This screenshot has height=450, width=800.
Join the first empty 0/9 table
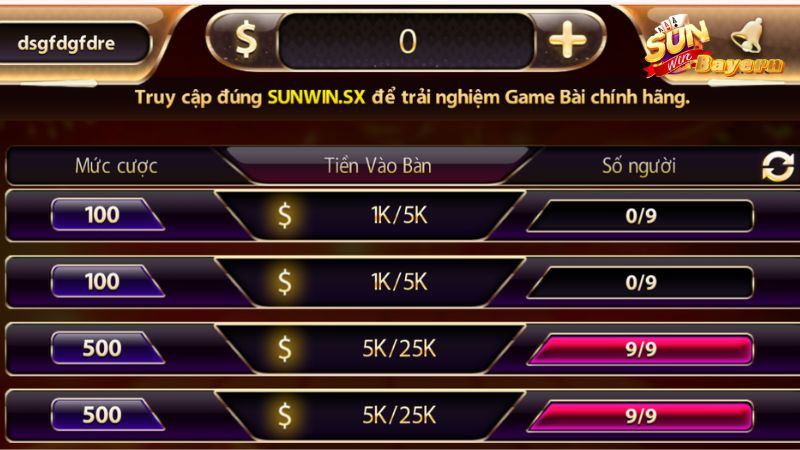tap(641, 216)
